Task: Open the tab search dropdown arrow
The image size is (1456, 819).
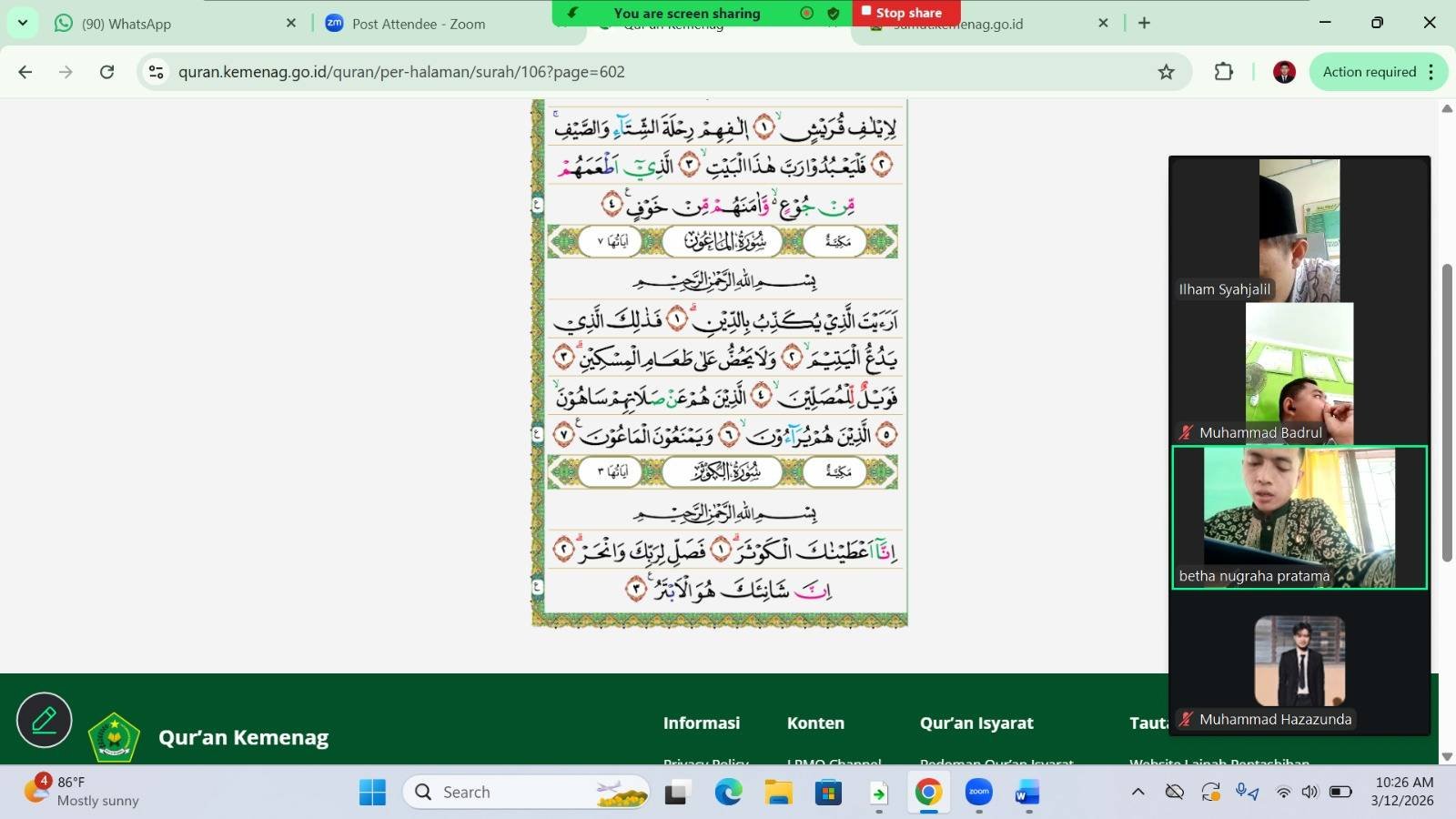Action: point(20,23)
